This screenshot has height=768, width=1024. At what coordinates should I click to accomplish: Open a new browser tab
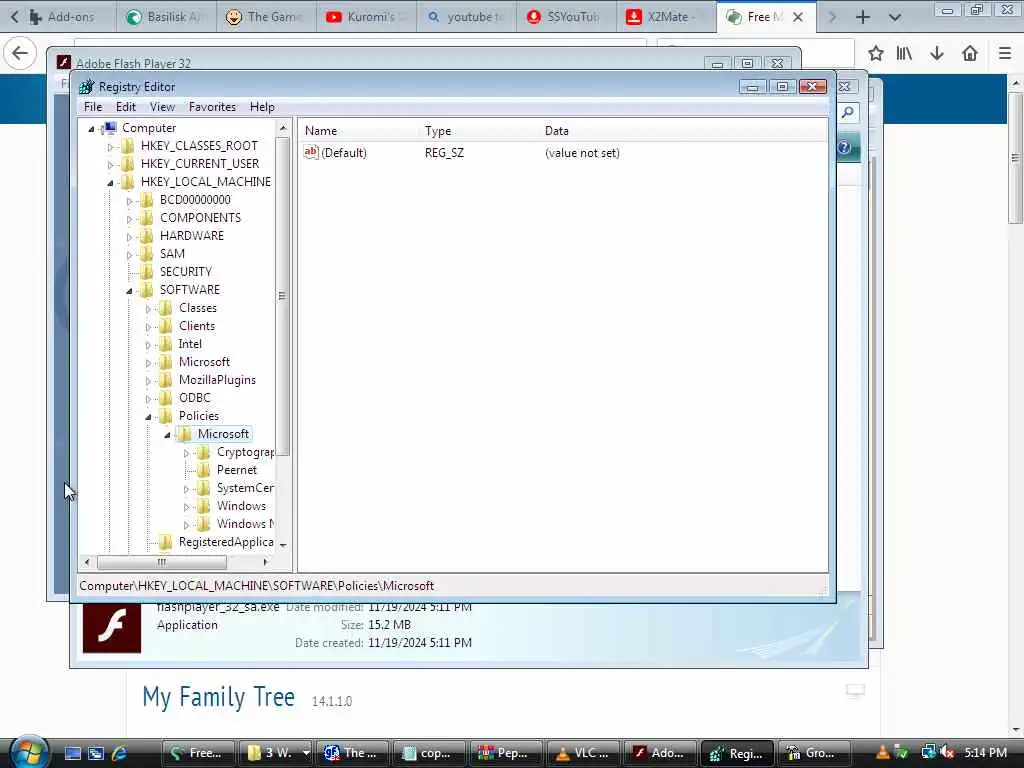pyautogui.click(x=863, y=17)
